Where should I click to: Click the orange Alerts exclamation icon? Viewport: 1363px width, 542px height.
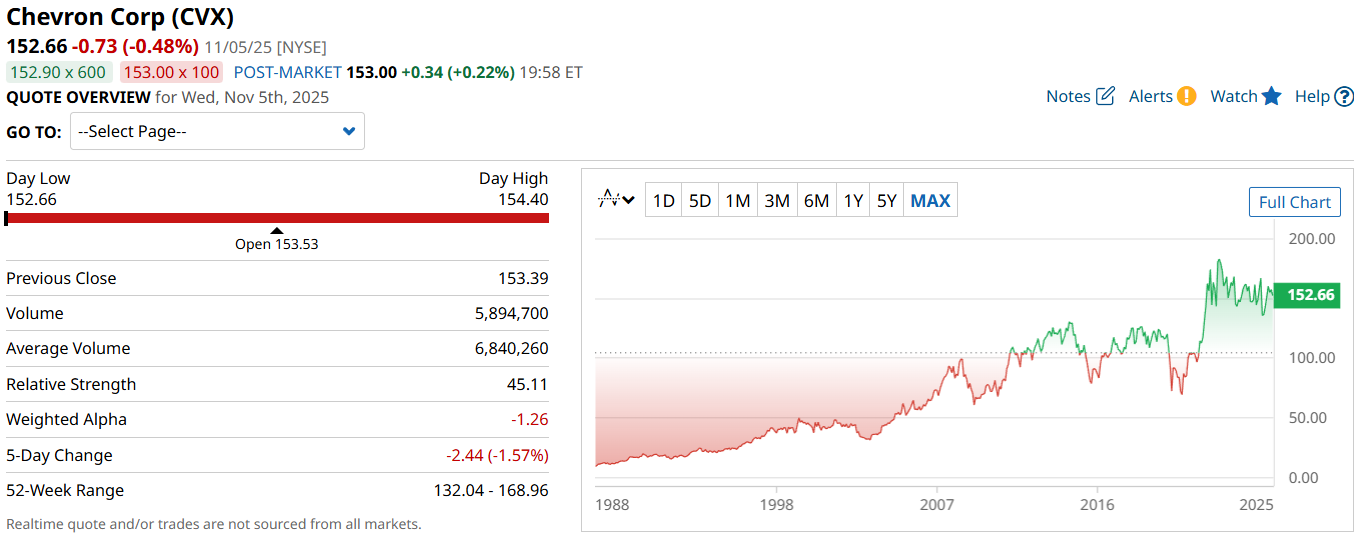pos(1186,96)
